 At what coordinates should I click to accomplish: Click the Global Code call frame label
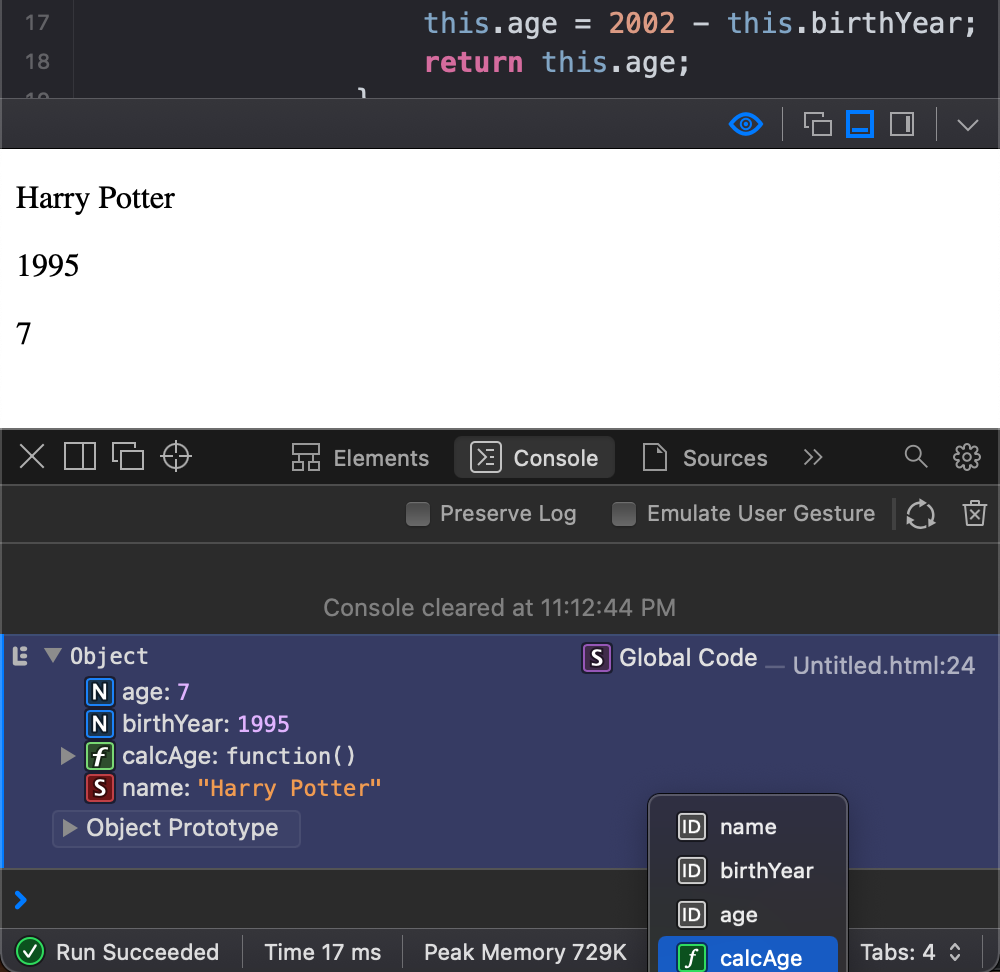tap(688, 658)
